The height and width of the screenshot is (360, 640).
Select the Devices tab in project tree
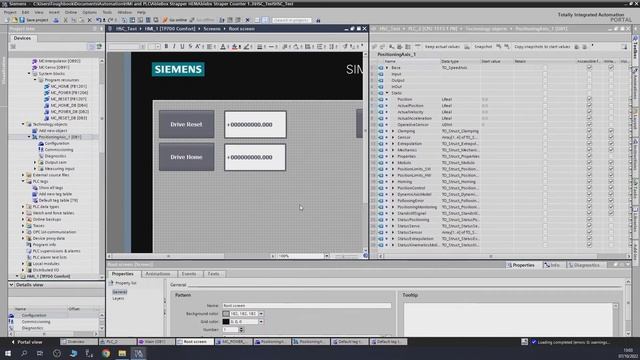click(22, 38)
